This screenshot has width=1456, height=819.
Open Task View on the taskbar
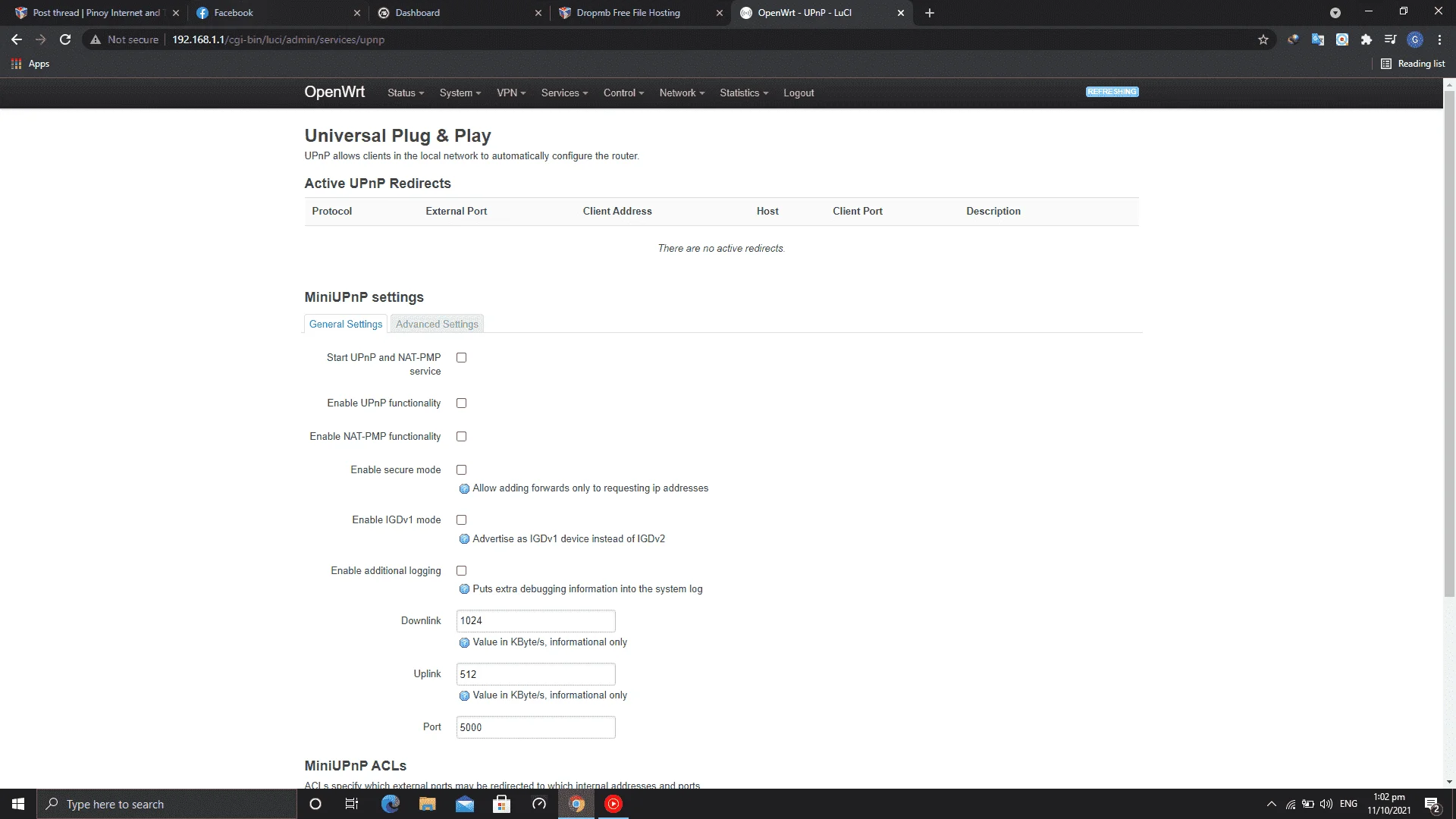(x=352, y=804)
